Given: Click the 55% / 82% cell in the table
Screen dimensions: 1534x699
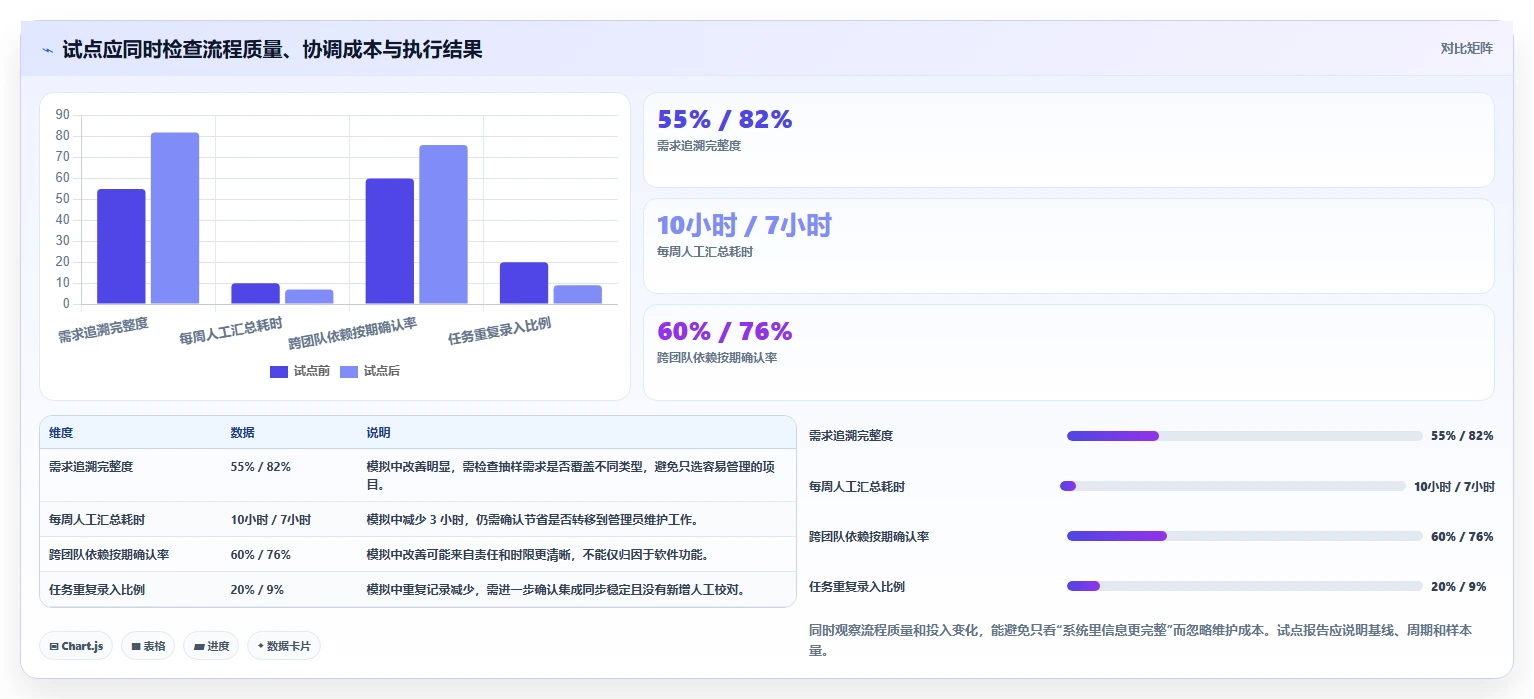Looking at the screenshot, I should pyautogui.click(x=260, y=467).
